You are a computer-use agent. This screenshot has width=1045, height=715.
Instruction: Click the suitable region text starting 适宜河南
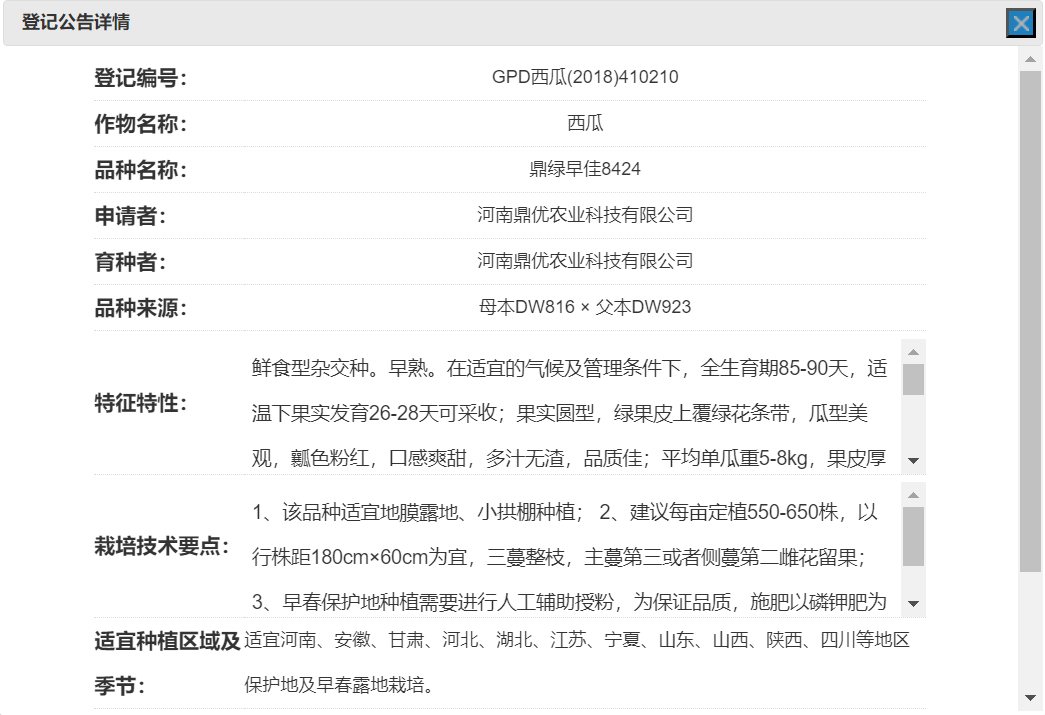coord(577,662)
